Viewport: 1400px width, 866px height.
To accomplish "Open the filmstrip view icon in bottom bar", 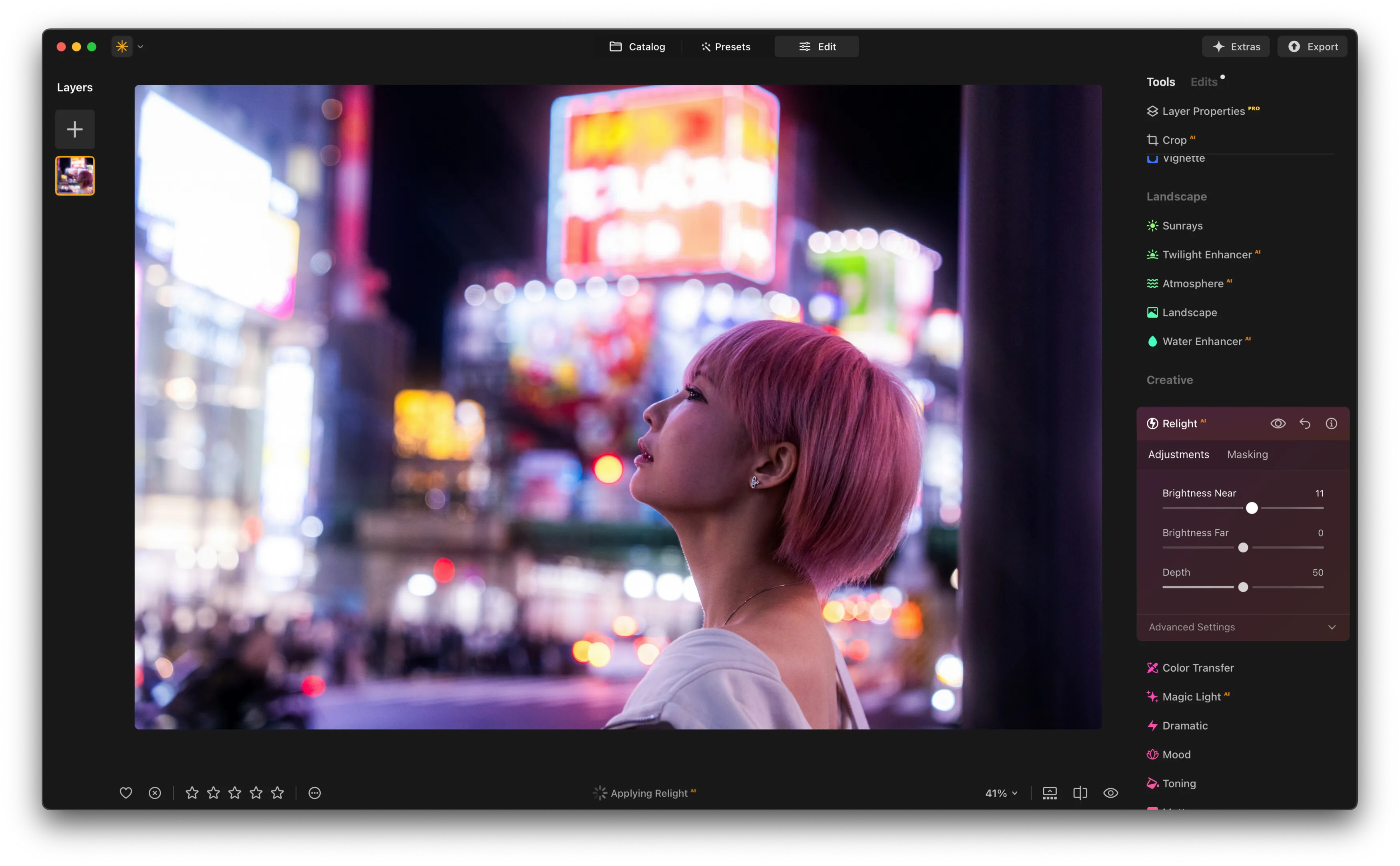I will 1050,793.
